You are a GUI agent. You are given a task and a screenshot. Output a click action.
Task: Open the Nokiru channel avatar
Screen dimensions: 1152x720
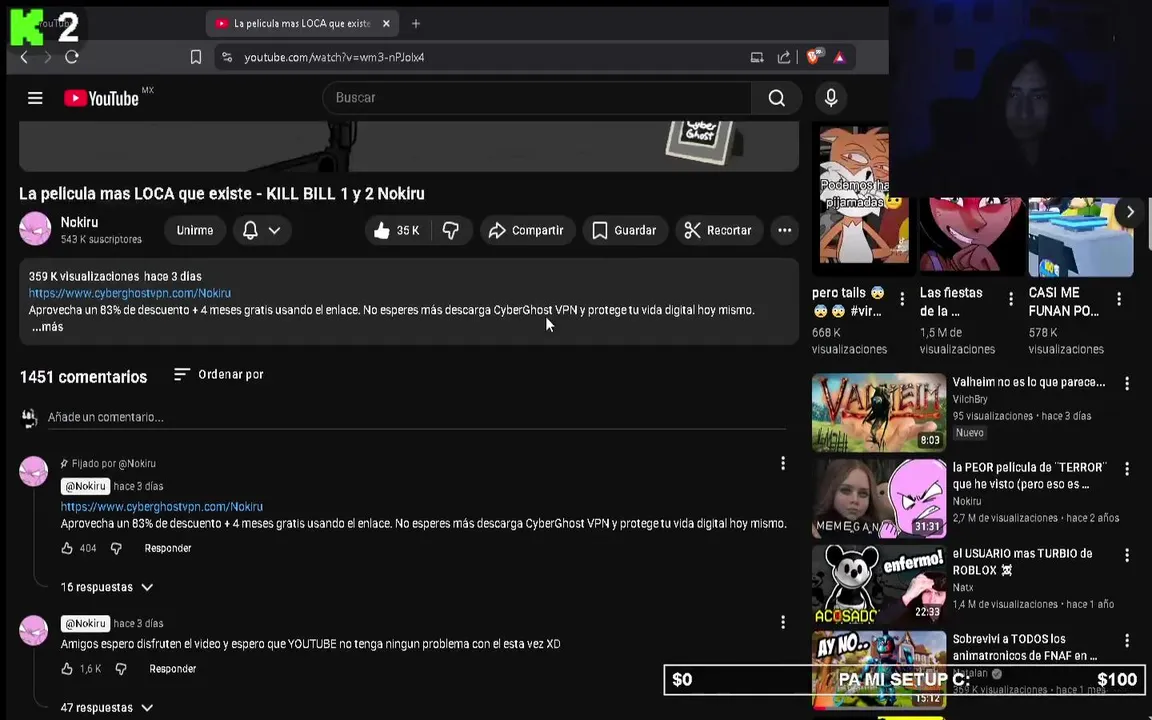[x=35, y=228]
